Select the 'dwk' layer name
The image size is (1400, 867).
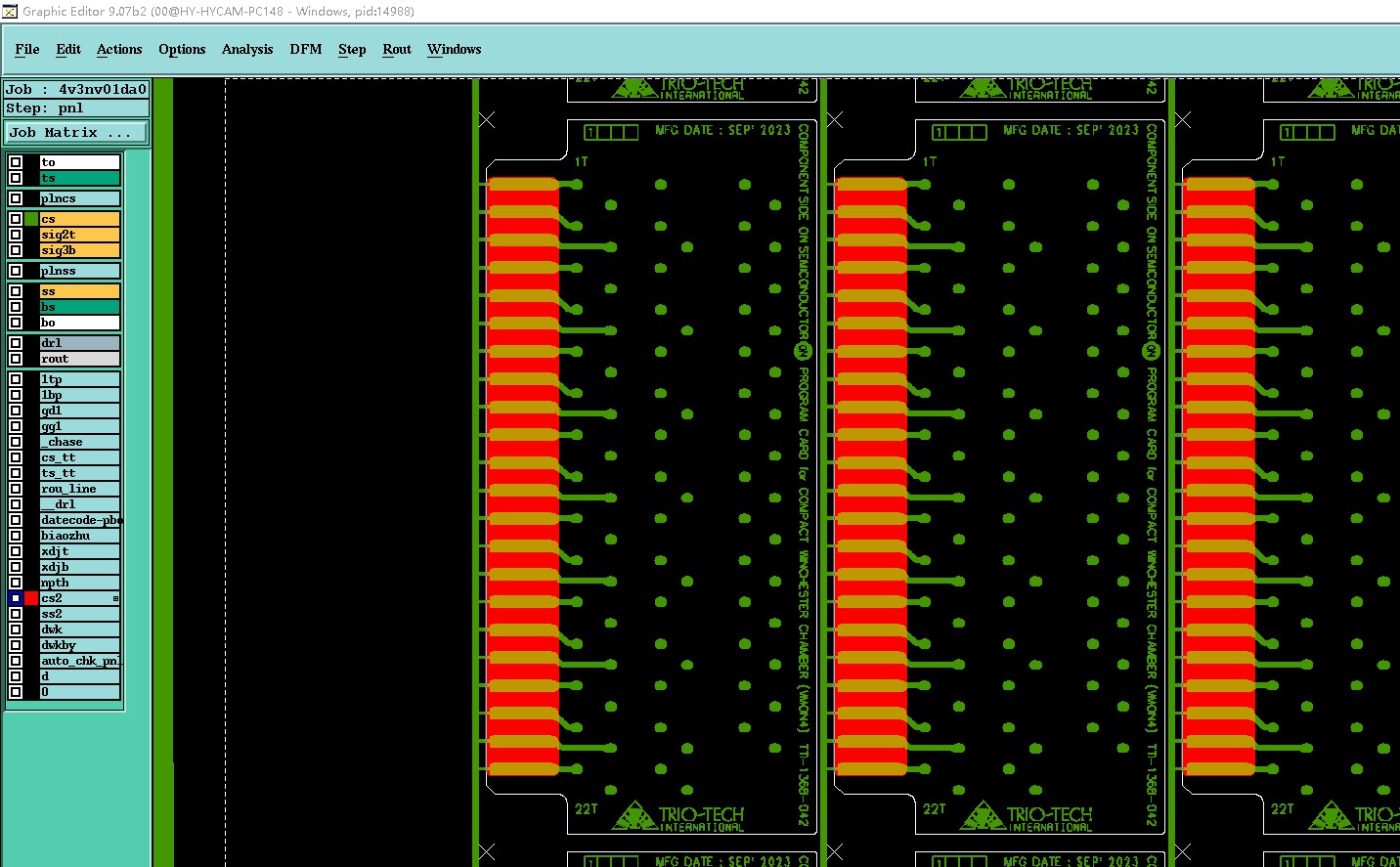[x=80, y=629]
